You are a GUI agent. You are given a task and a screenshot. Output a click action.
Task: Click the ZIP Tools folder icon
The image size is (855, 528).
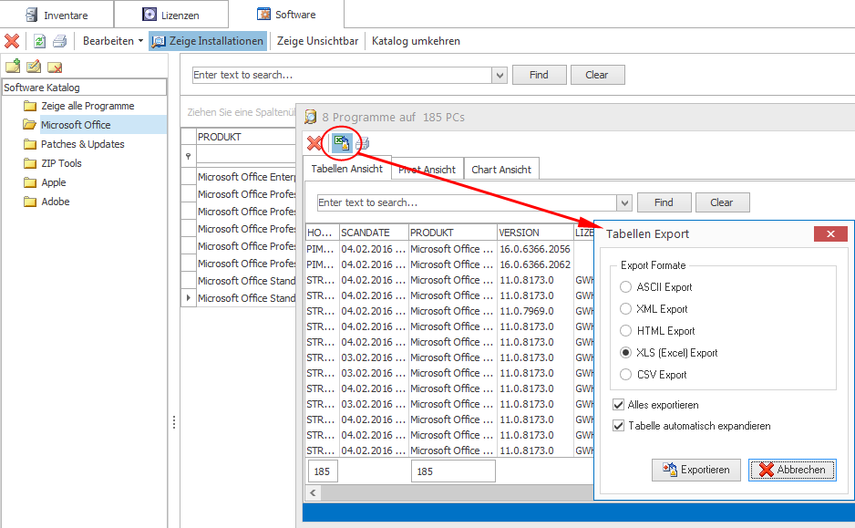tap(30, 163)
